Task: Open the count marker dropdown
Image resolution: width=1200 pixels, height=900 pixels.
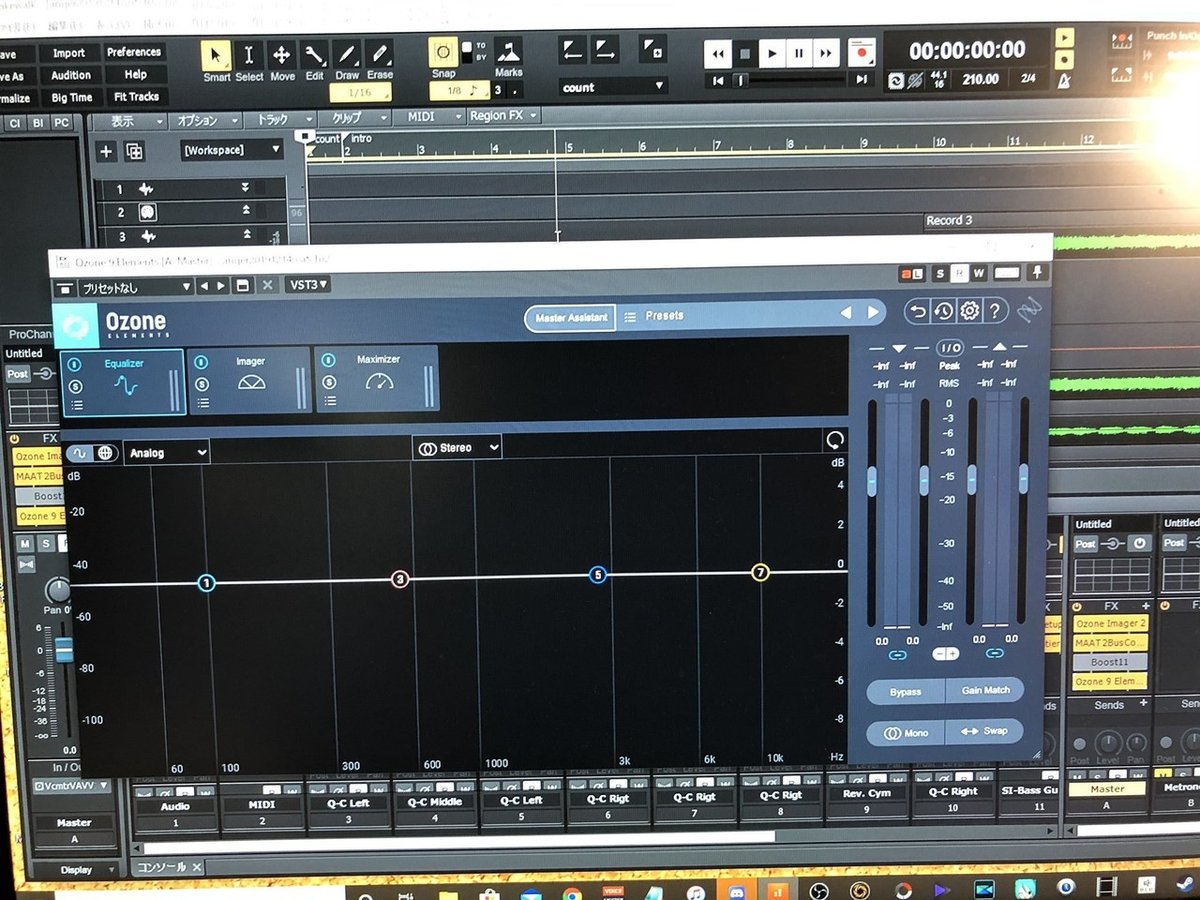Action: coord(613,87)
